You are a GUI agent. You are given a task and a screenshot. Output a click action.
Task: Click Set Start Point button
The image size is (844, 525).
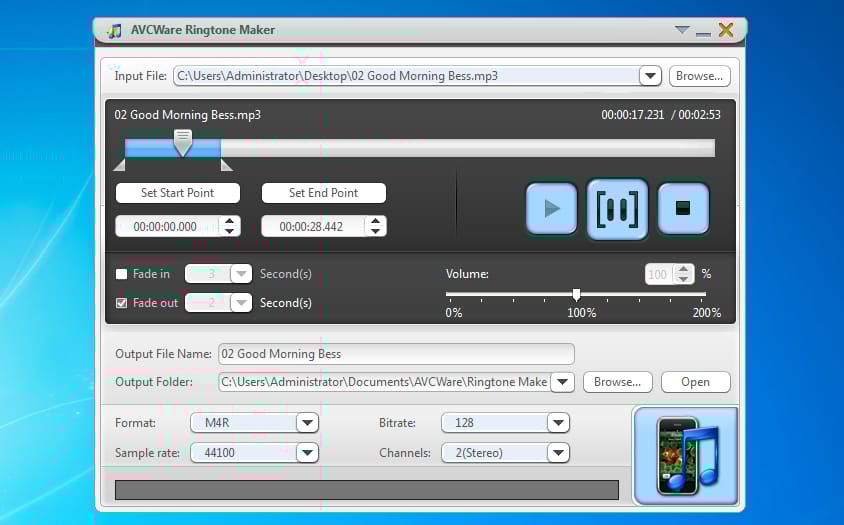[x=178, y=193]
